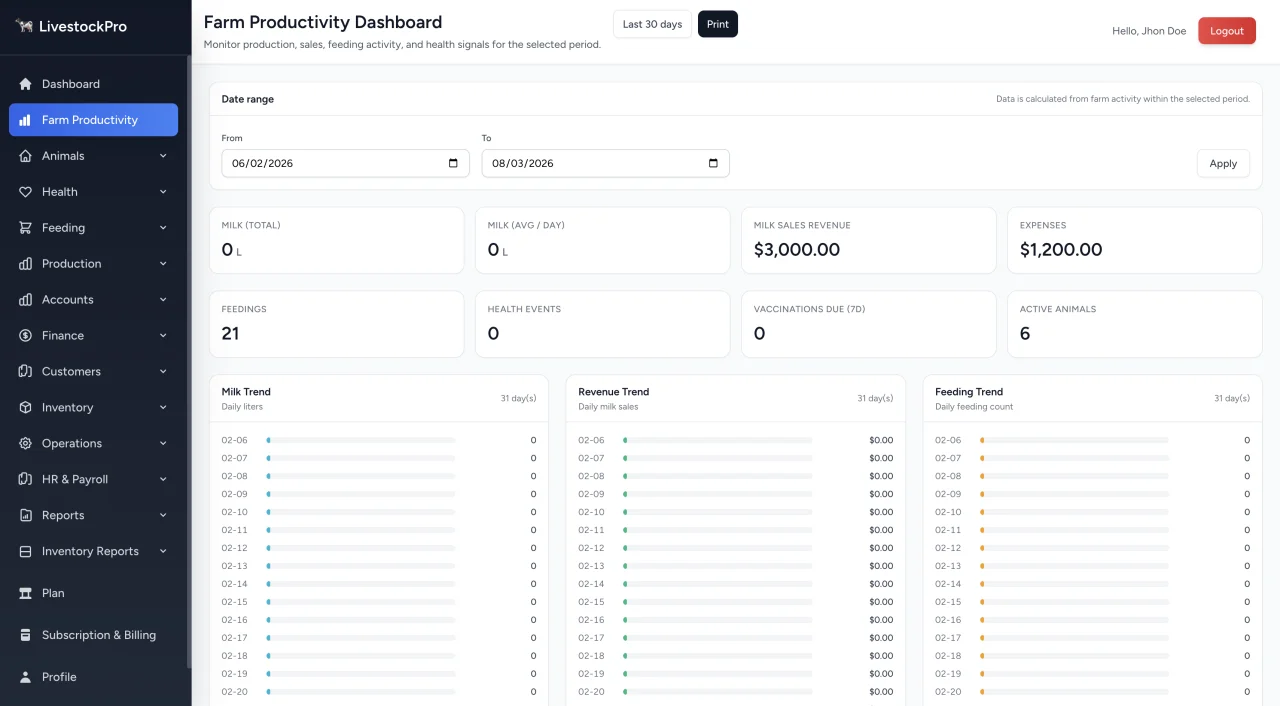Click Feeding Trend bar for 02-14

(x=1074, y=584)
